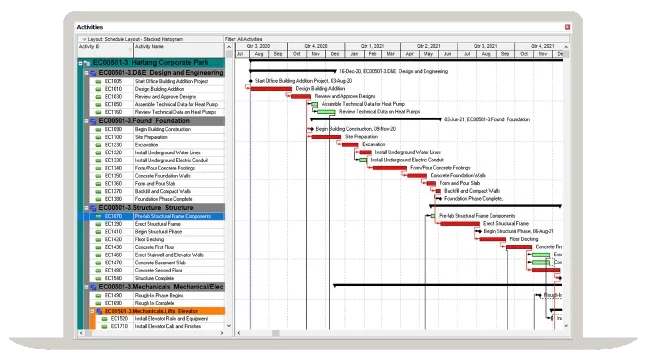Collapse the Design and Engineering WBS group
The width and height of the screenshot is (647, 361).
[86, 73]
